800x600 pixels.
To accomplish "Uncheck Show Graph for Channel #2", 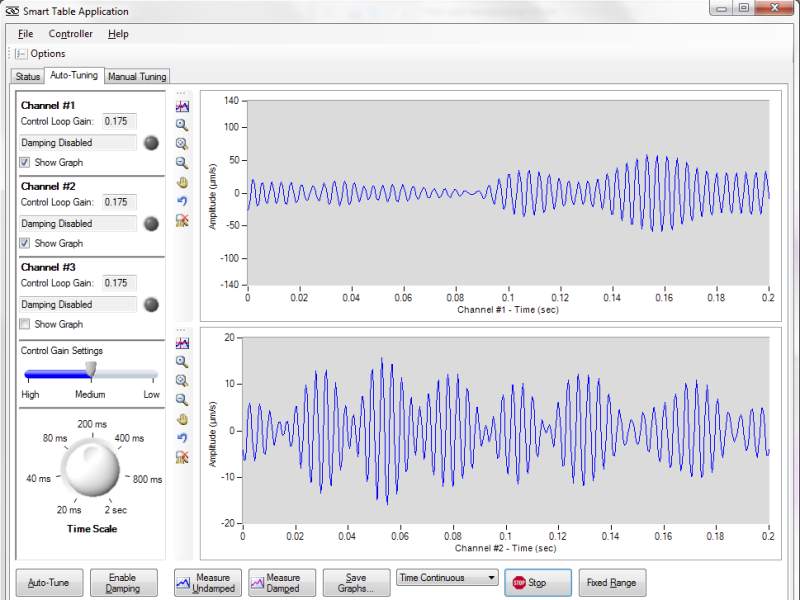I will (25, 243).
